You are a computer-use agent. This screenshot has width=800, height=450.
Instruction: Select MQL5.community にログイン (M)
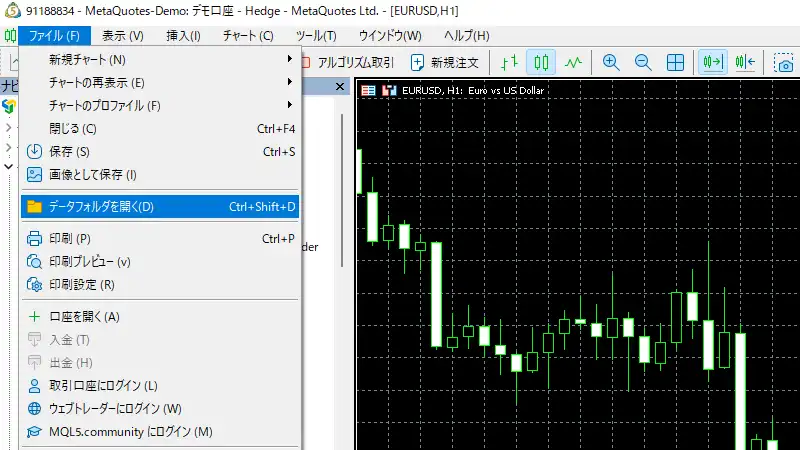160,431
